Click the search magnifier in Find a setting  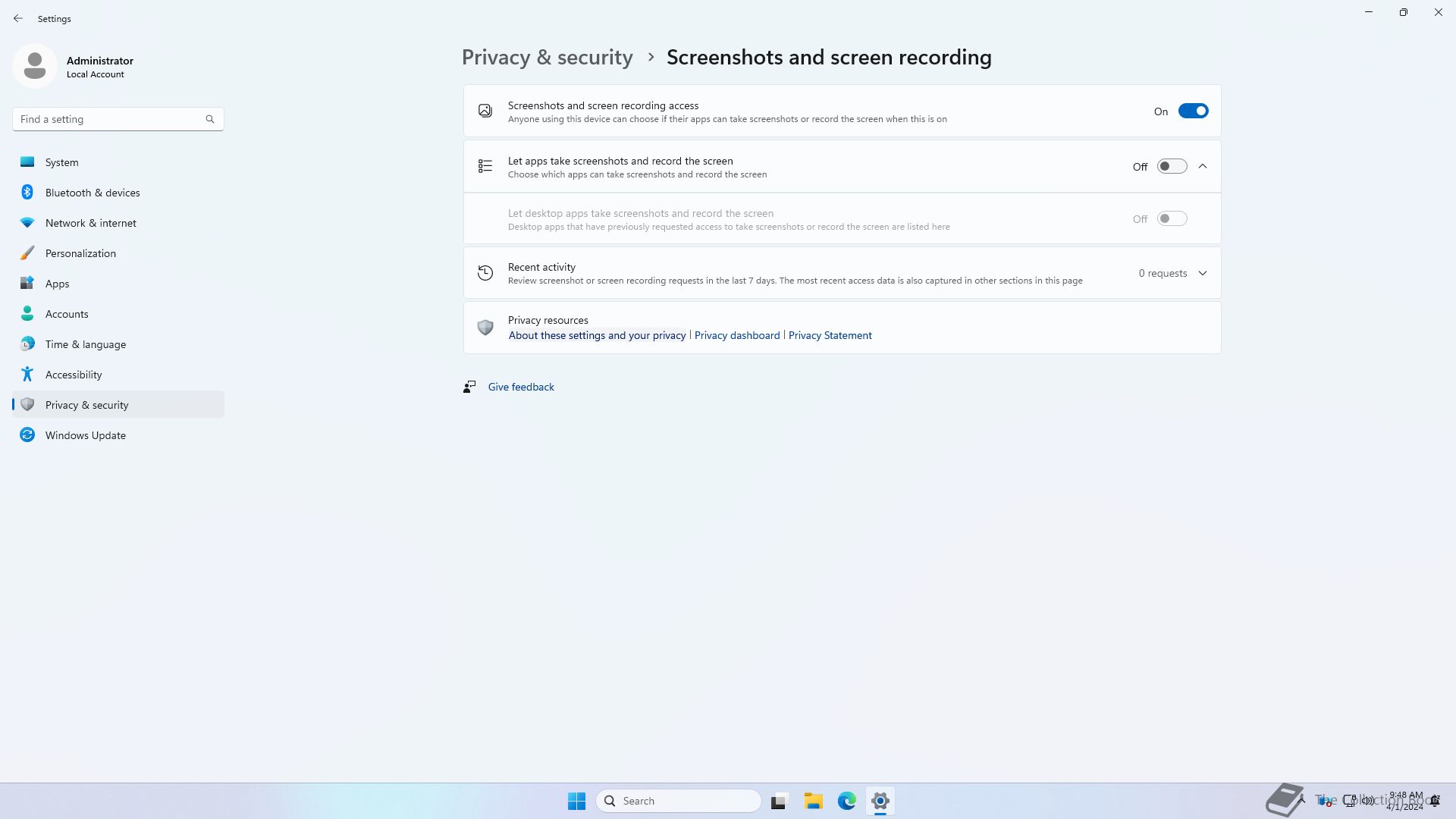coord(210,119)
